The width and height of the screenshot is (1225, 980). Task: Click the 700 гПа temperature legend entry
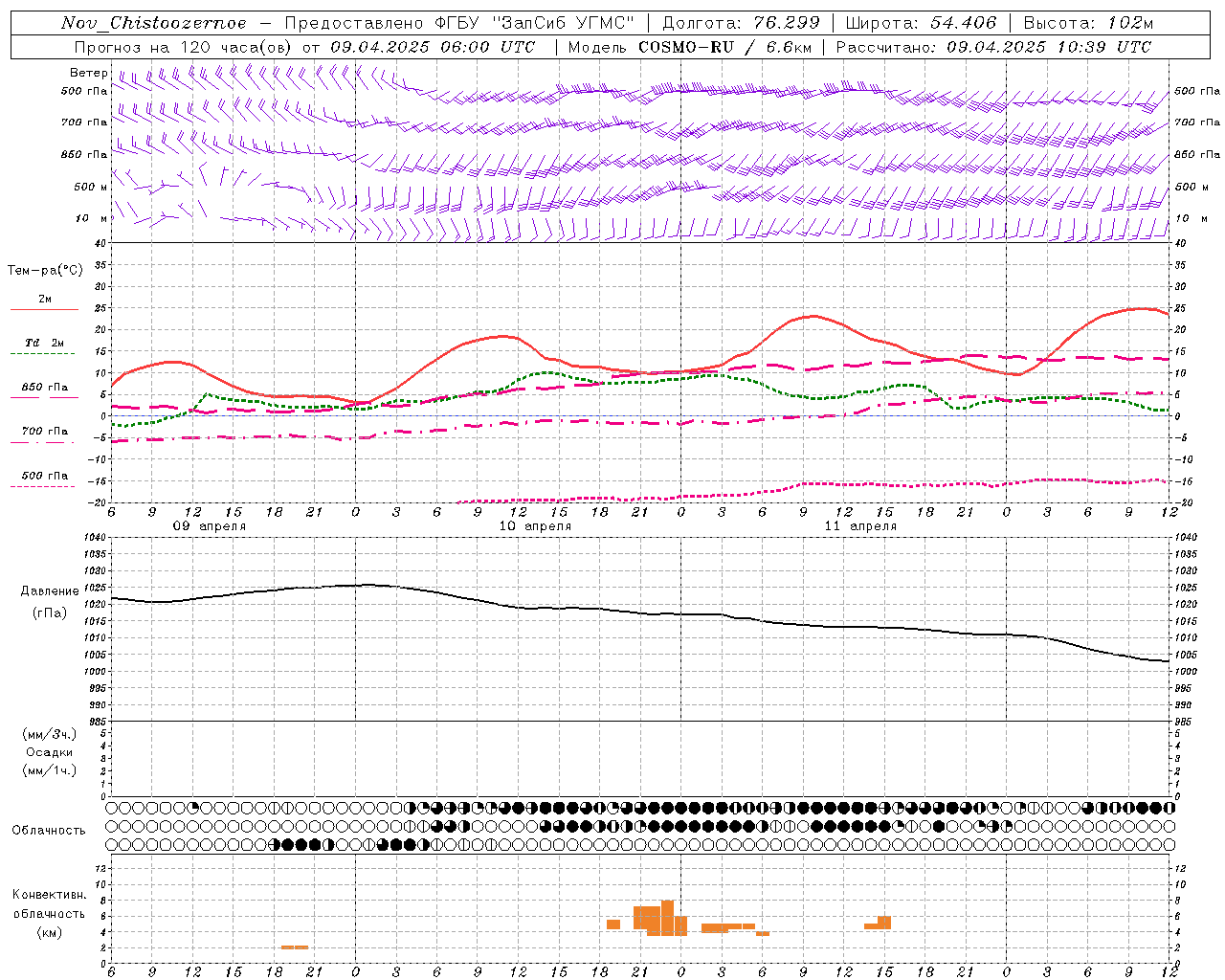click(x=45, y=431)
